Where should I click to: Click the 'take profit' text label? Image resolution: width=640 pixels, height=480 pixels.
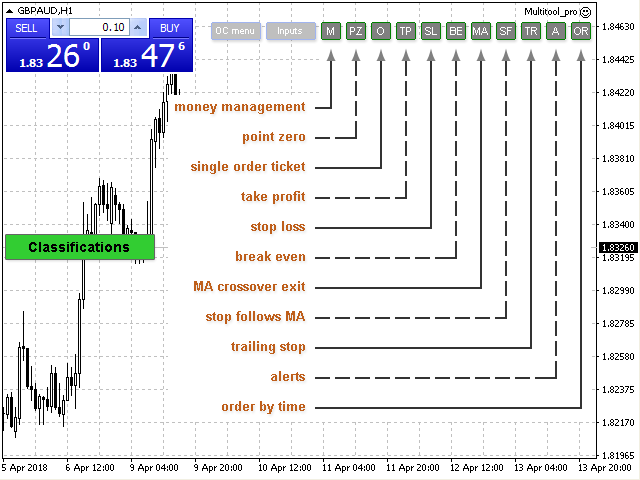(x=273, y=197)
